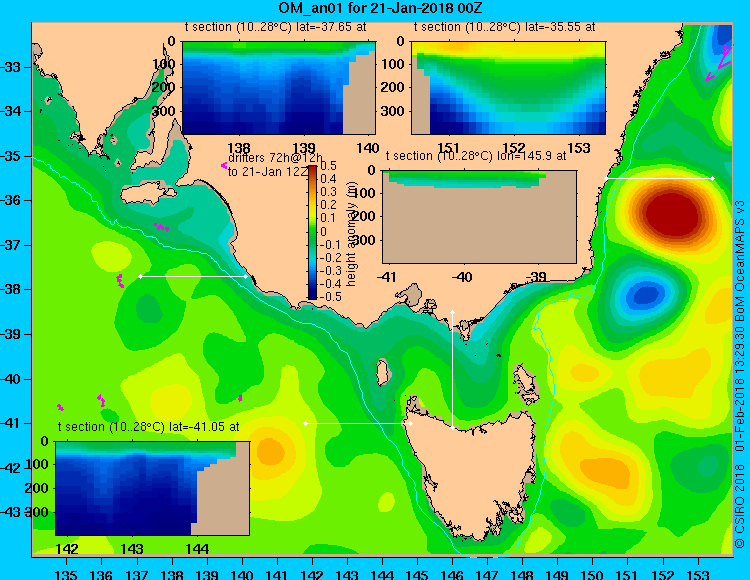750x580 pixels.
Task: Click the magenta drifter arrow in top-right corner
Action: [720, 62]
